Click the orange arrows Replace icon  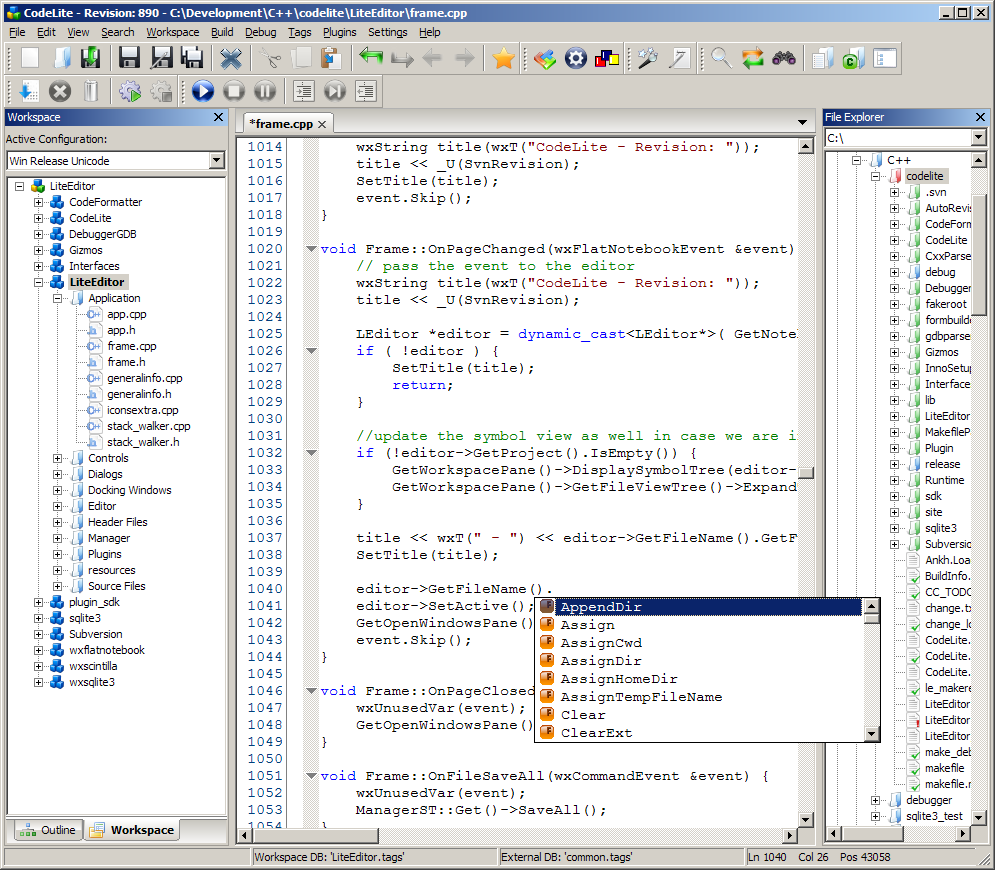click(753, 59)
